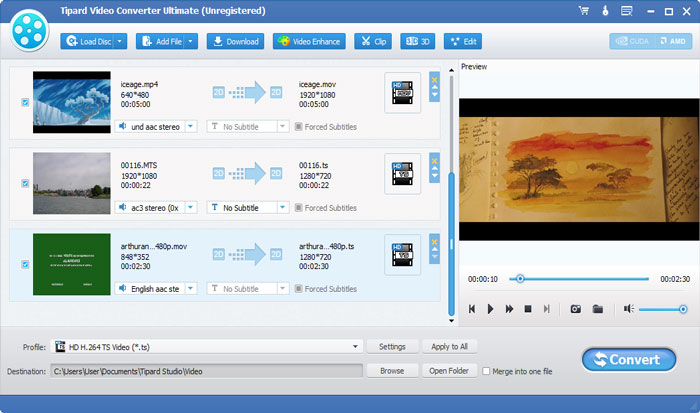Open snapshot folder icon in preview
The height and width of the screenshot is (413, 700).
(597, 309)
